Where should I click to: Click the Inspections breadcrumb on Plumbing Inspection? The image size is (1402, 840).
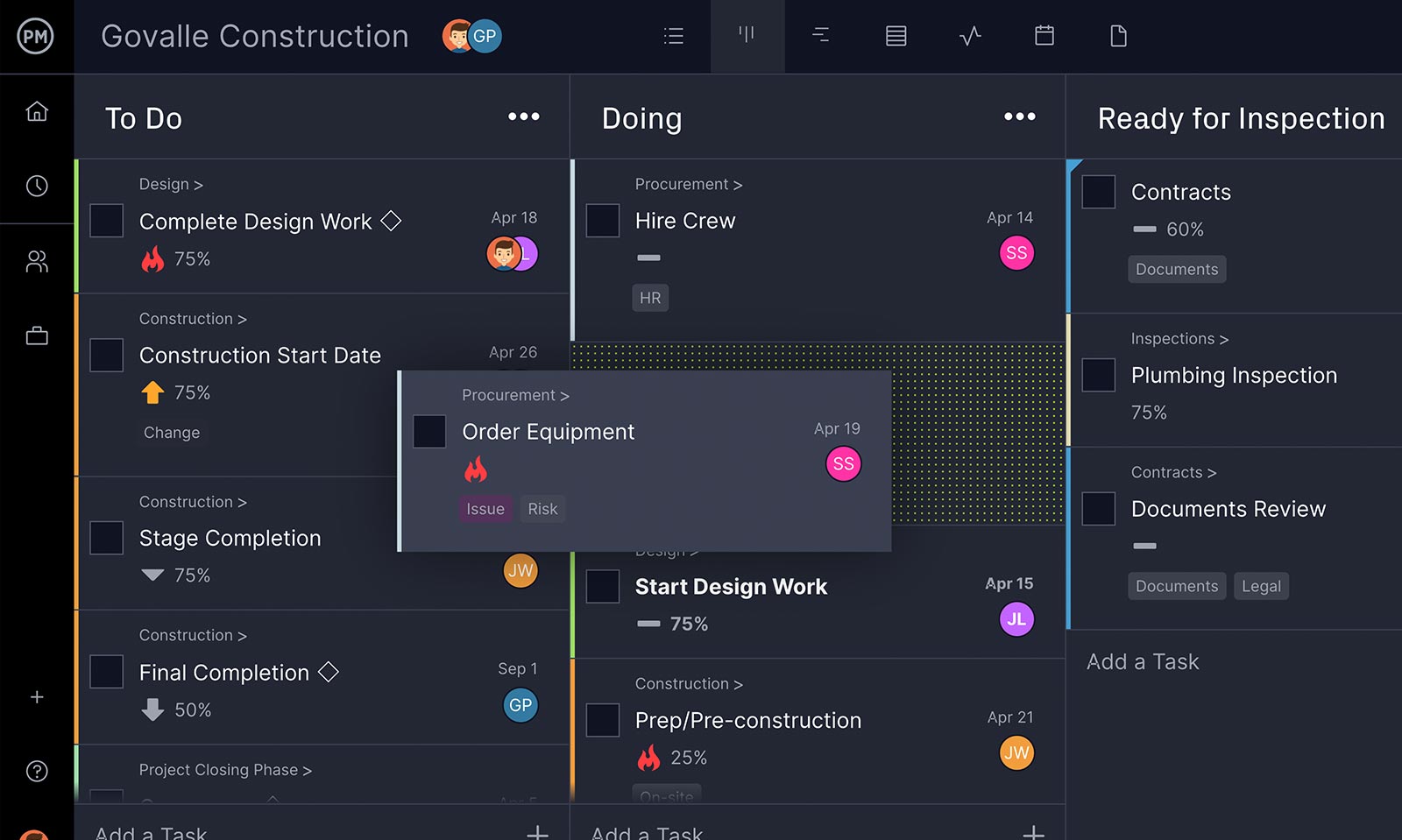[x=1179, y=338]
